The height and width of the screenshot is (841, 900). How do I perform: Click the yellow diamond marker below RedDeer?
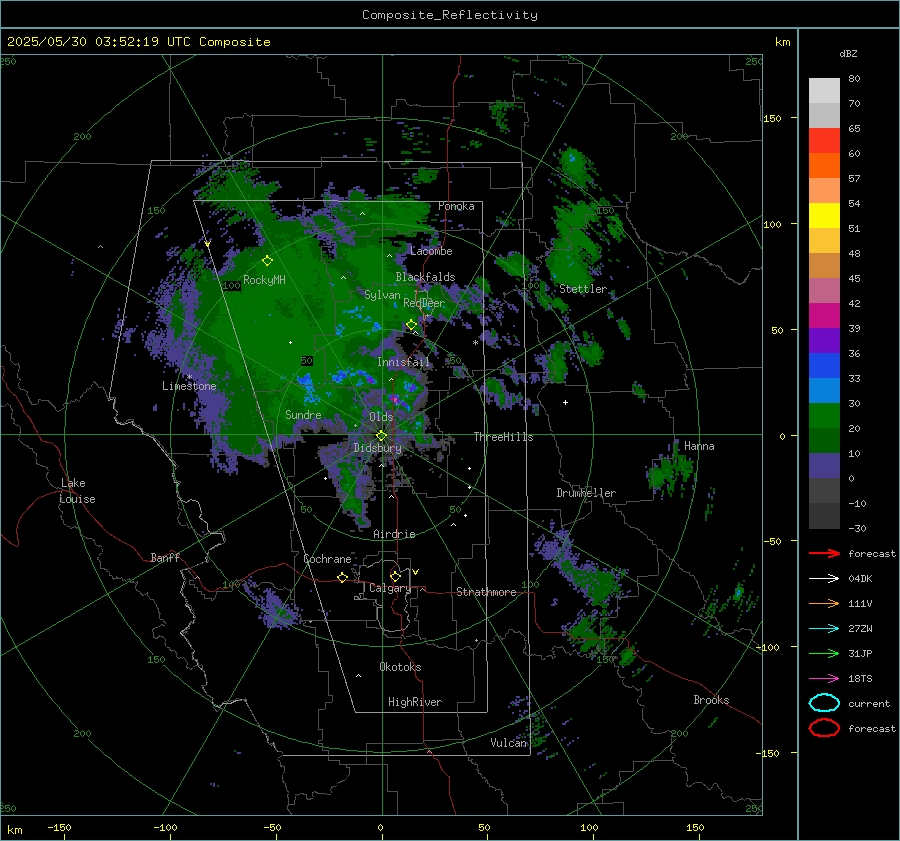tap(411, 325)
